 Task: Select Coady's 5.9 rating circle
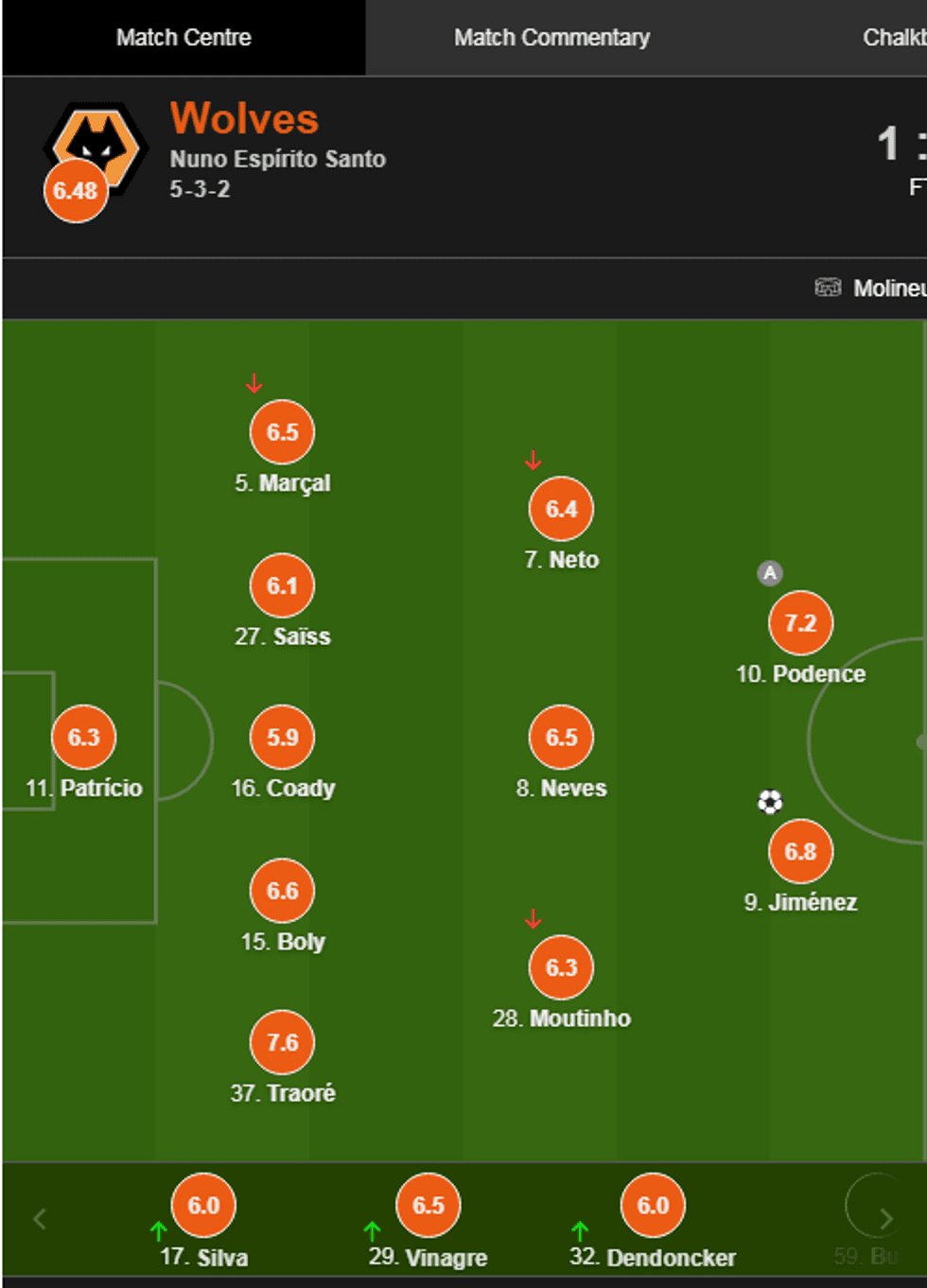pyautogui.click(x=282, y=738)
